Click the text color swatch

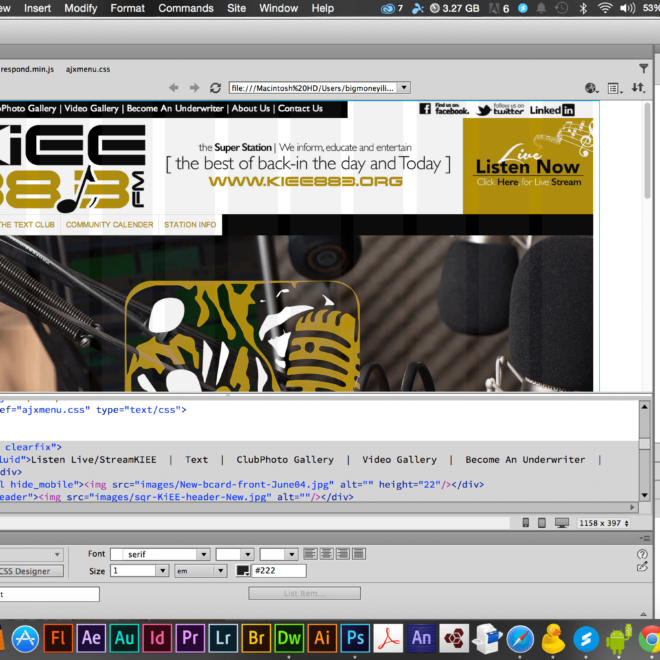pos(243,571)
